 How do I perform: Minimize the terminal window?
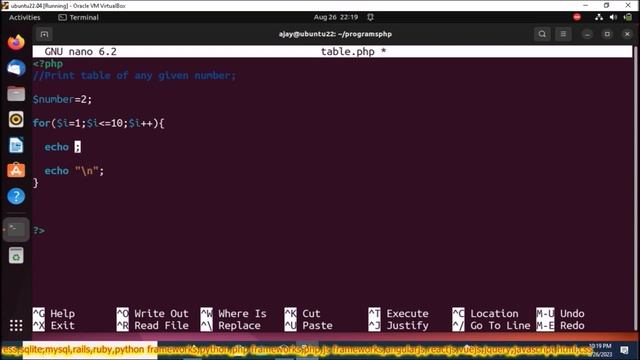587,34
